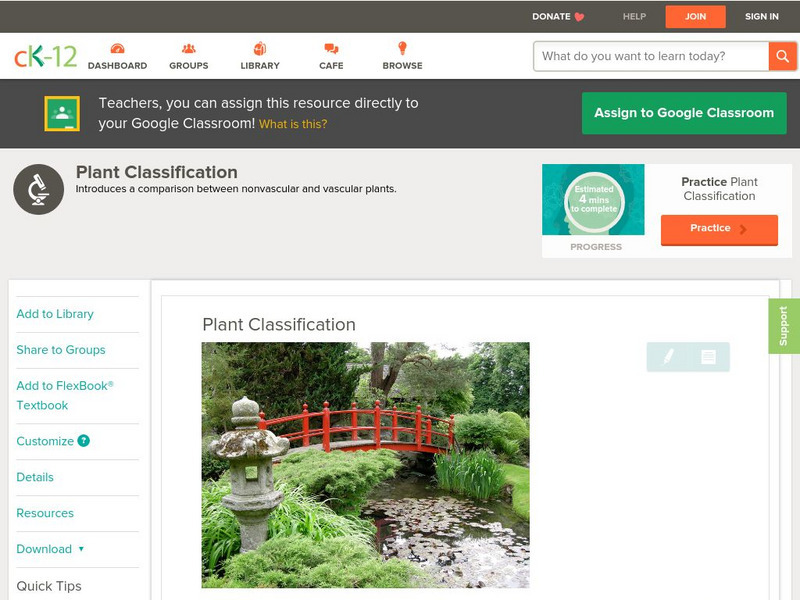Click the Customize link
Image resolution: width=800 pixels, height=600 pixels.
pos(45,441)
